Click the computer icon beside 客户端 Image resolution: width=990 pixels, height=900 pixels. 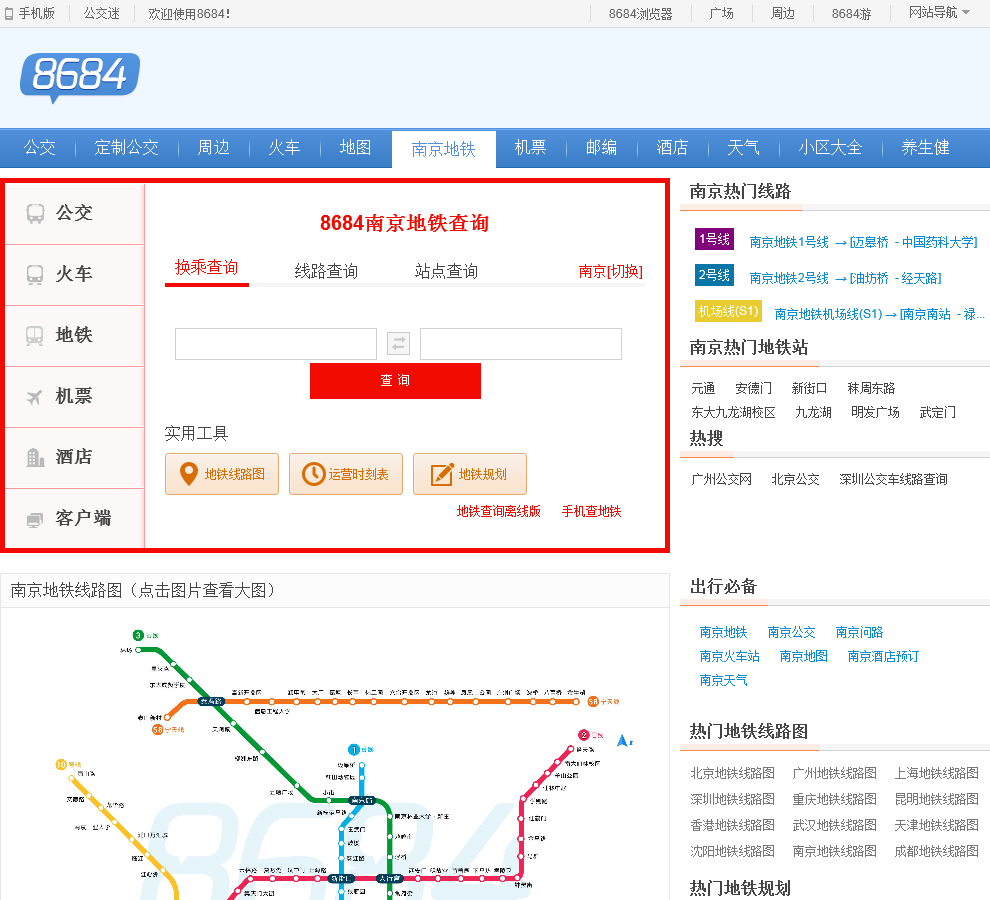tap(35, 519)
